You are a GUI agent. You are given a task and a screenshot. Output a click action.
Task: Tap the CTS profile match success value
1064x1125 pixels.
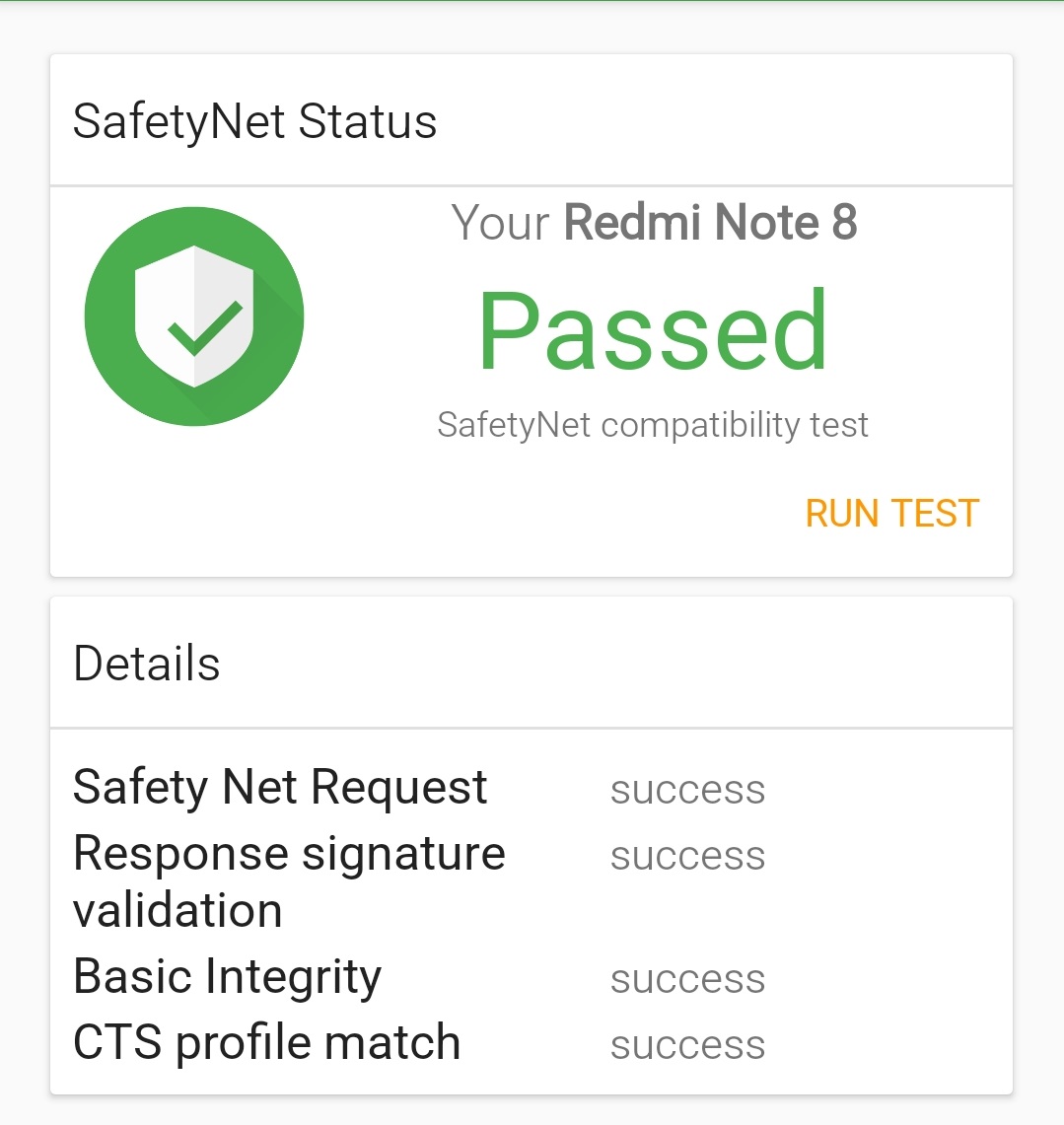687,1045
